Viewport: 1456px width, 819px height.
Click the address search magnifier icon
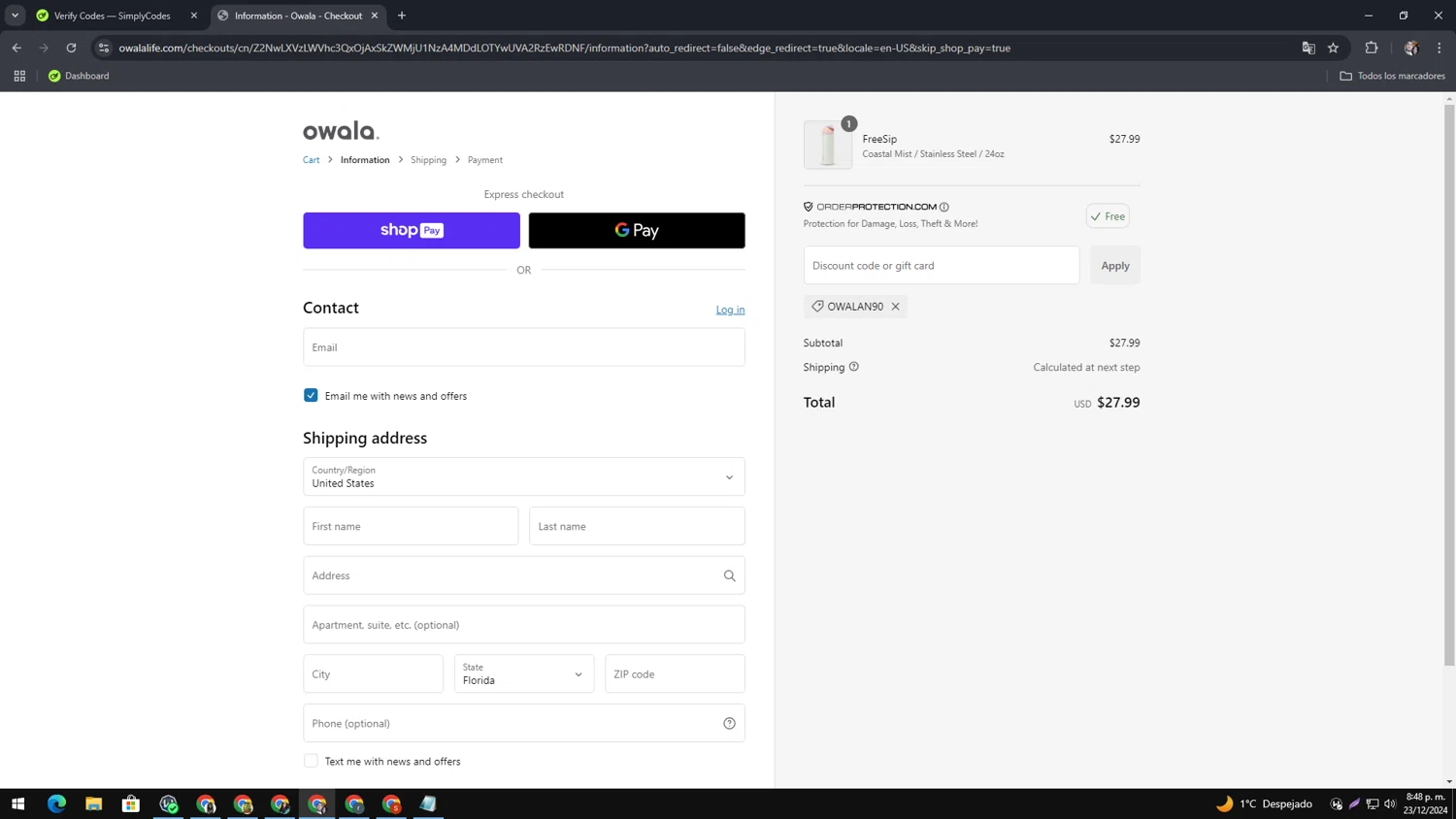point(729,575)
